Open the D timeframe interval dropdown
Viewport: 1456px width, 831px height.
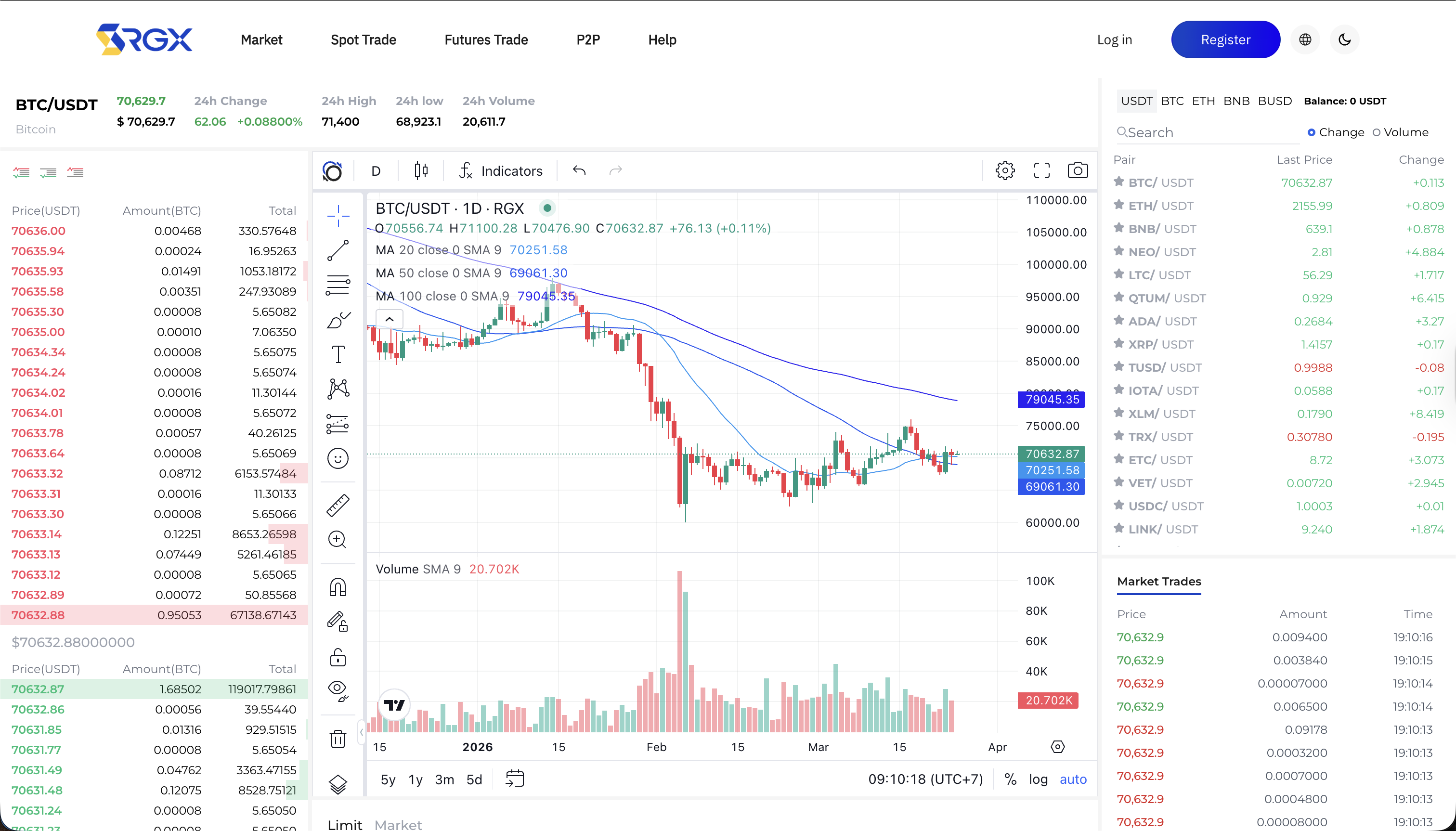point(376,170)
